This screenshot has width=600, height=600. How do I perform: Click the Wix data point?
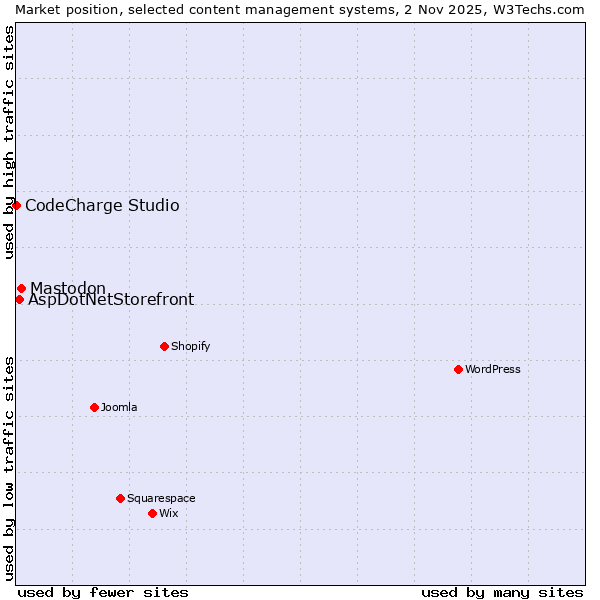click(x=152, y=513)
